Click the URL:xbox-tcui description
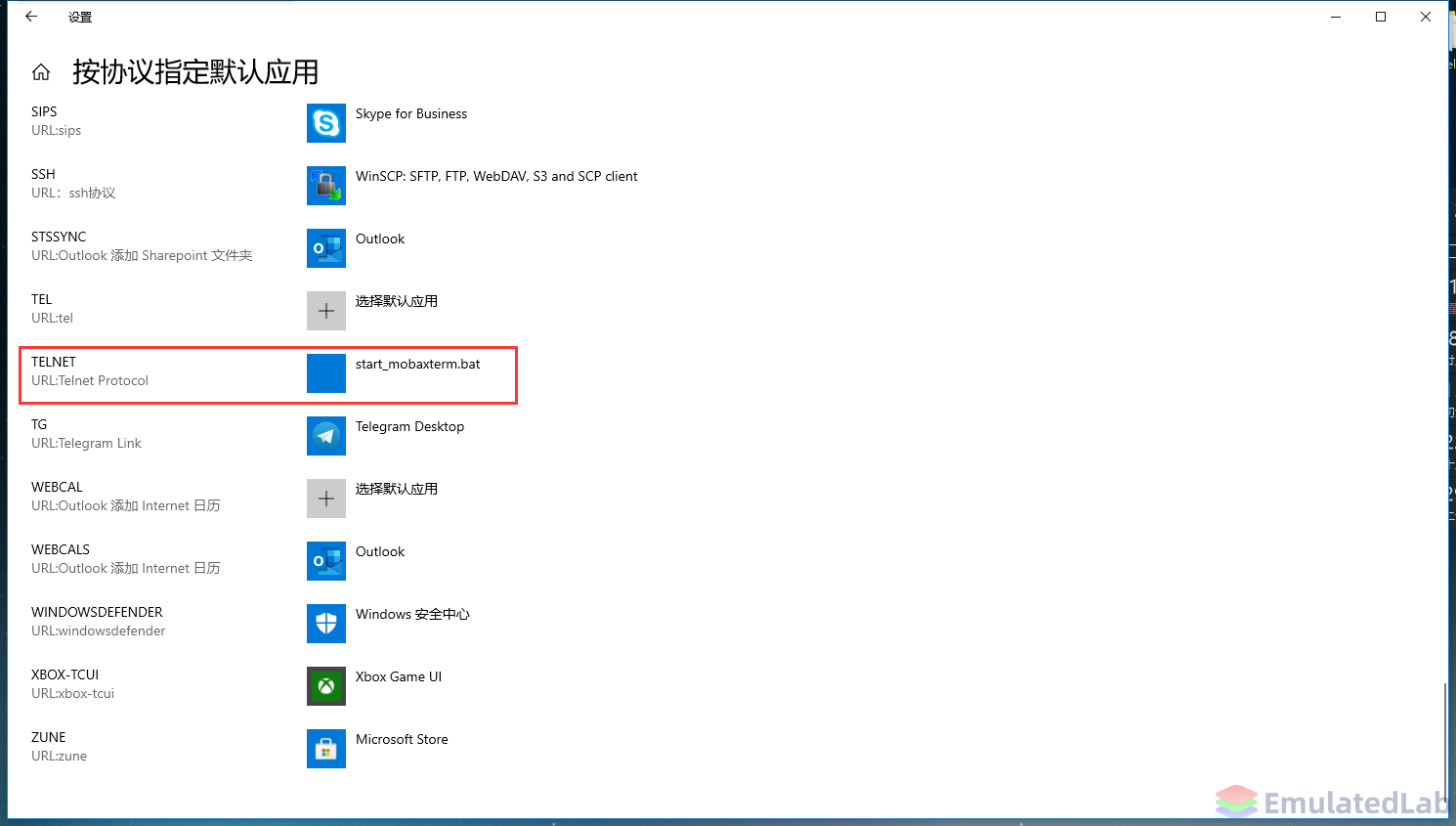Image resolution: width=1456 pixels, height=826 pixels. click(72, 693)
